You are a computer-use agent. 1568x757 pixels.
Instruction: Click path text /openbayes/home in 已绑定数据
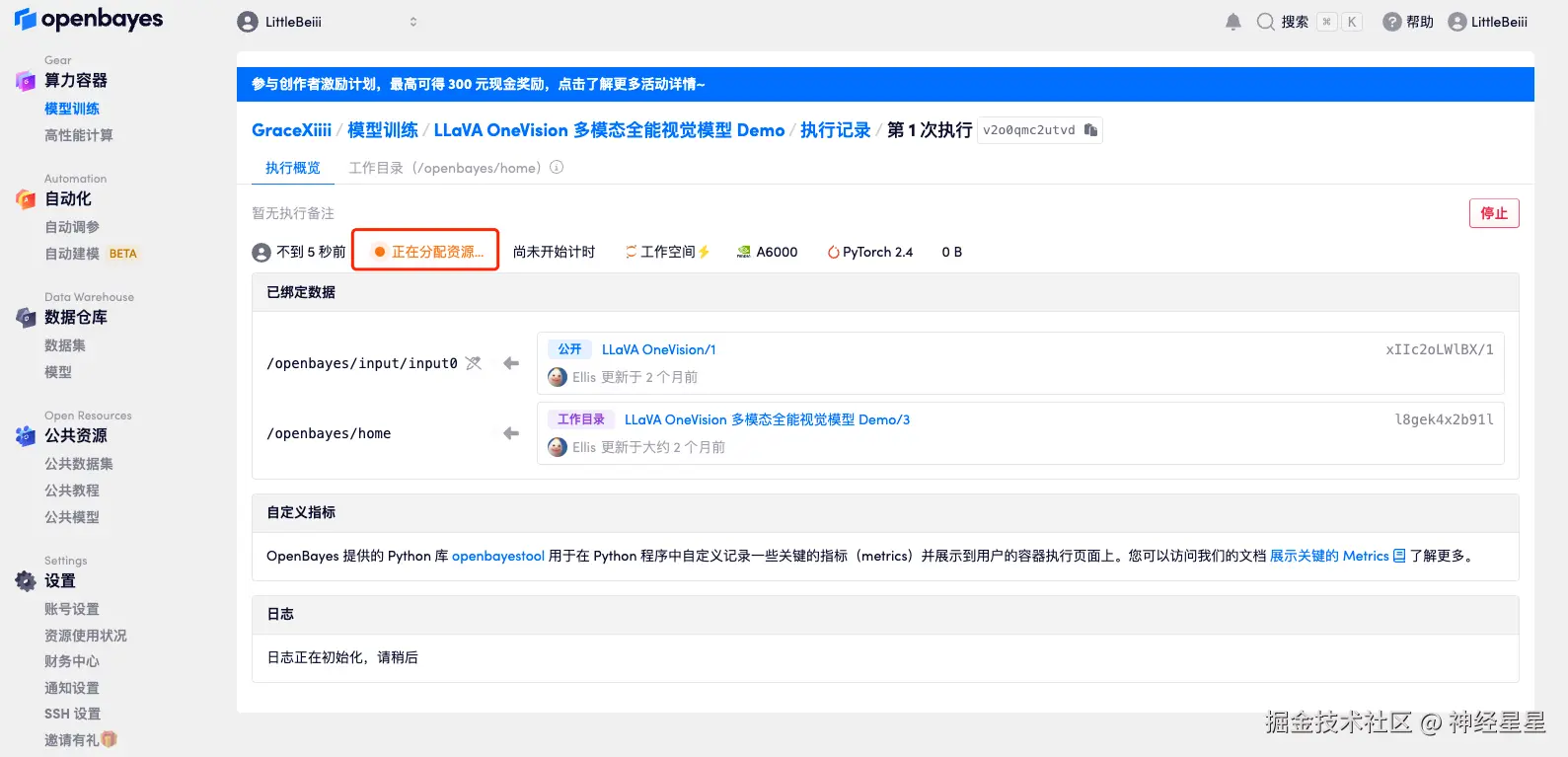(x=329, y=433)
